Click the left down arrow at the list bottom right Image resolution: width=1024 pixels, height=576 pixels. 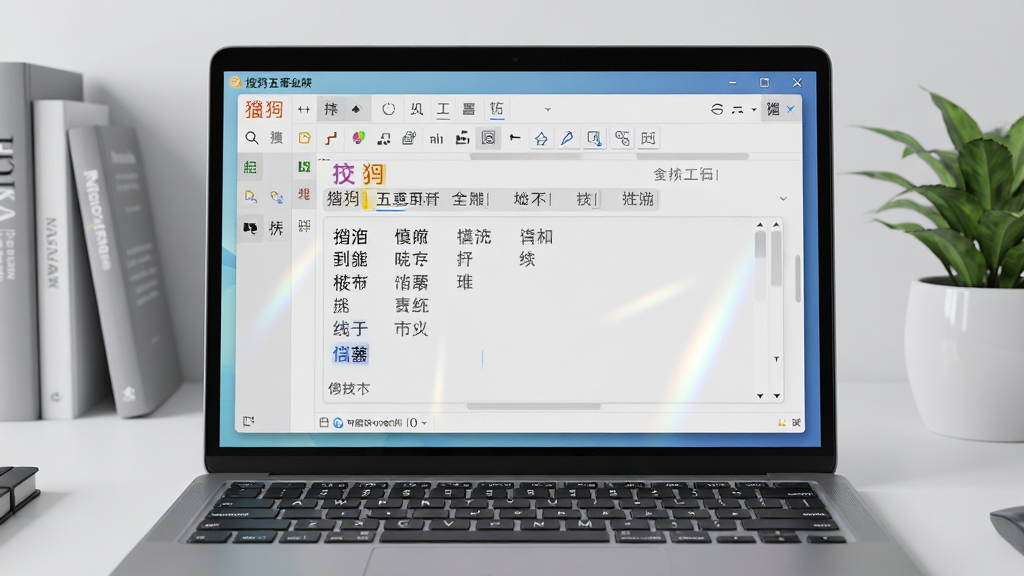coord(760,396)
